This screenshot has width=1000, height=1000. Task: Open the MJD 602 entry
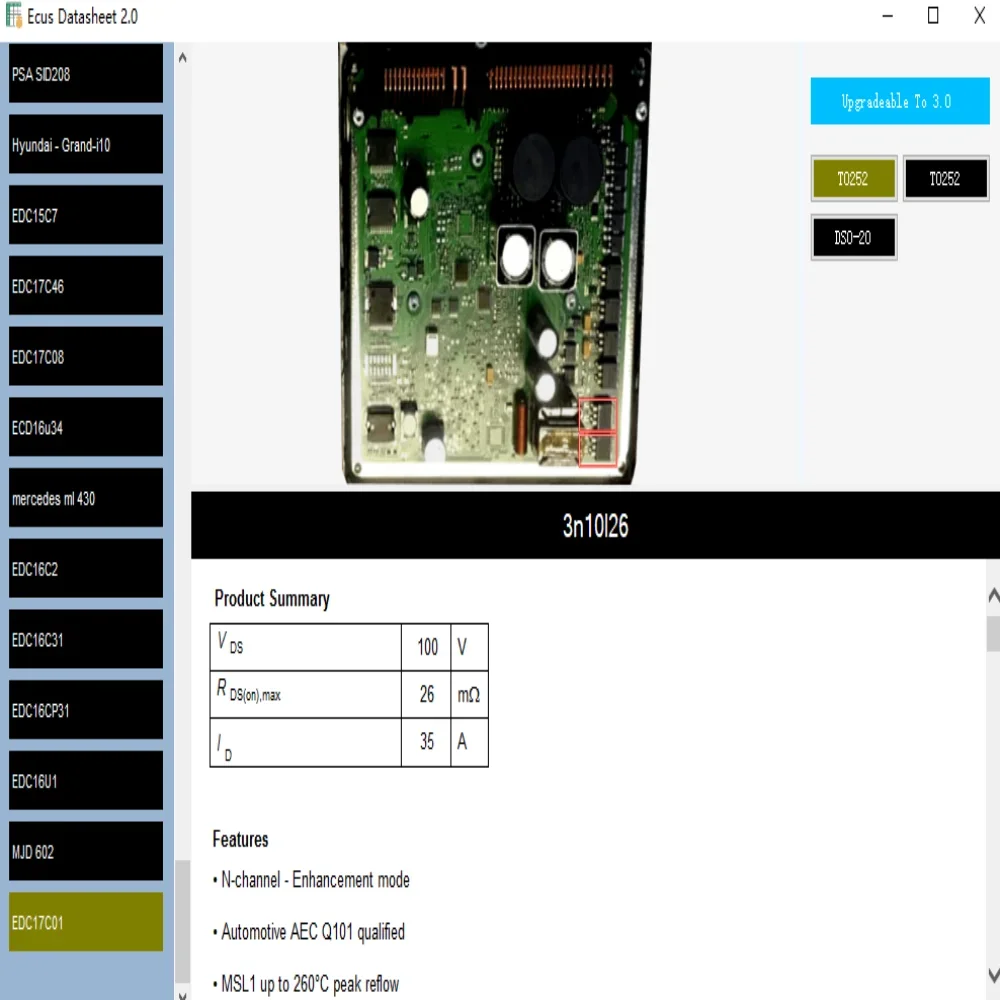coord(85,852)
